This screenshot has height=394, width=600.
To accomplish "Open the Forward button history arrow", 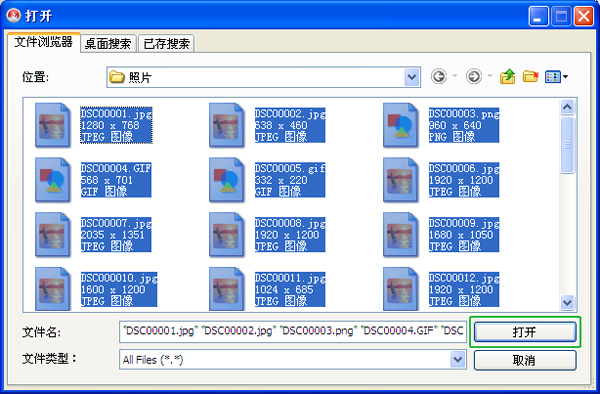I will pyautogui.click(x=490, y=76).
